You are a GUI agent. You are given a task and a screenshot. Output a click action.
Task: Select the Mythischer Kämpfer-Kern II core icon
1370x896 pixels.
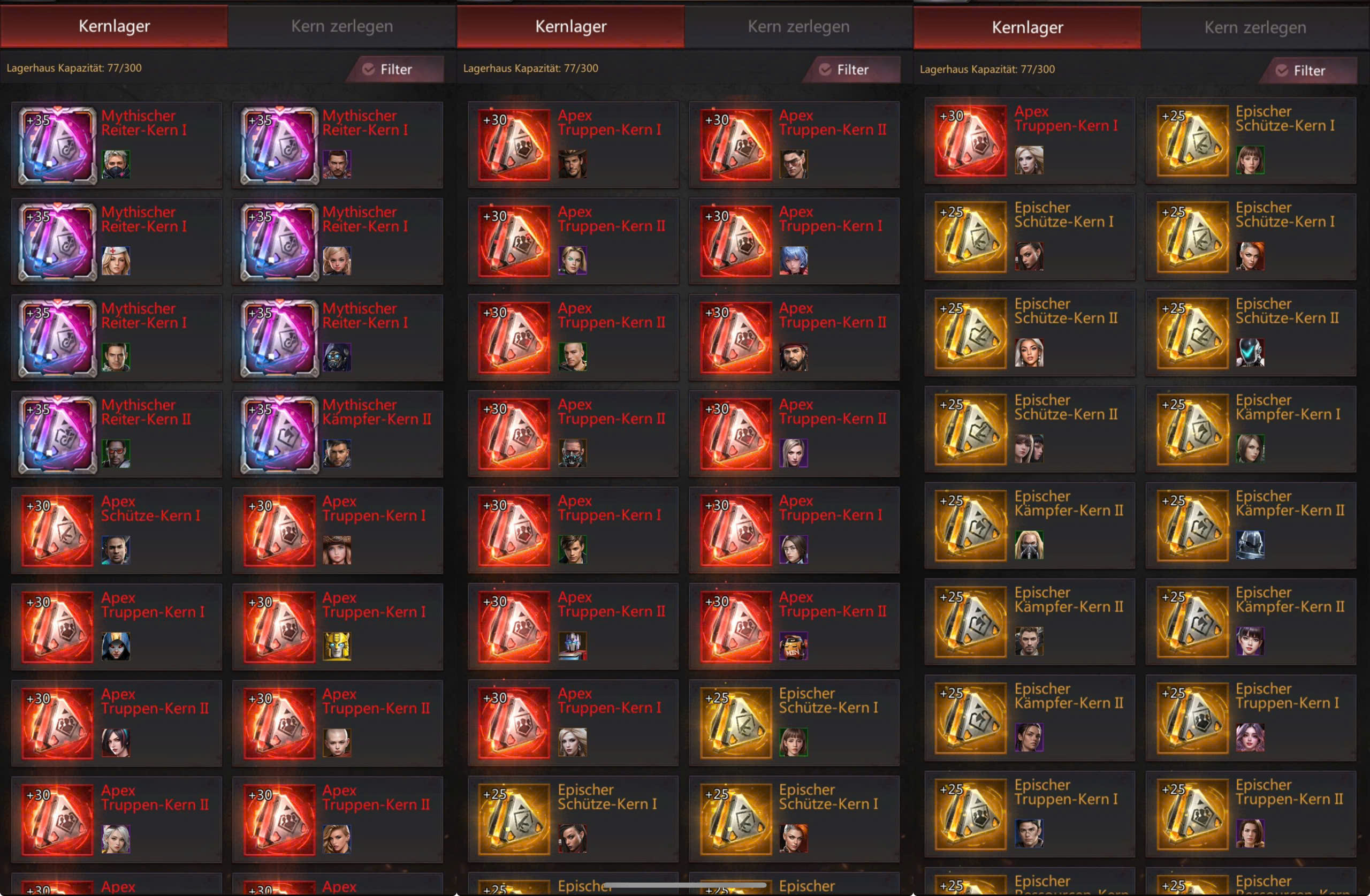(x=279, y=434)
